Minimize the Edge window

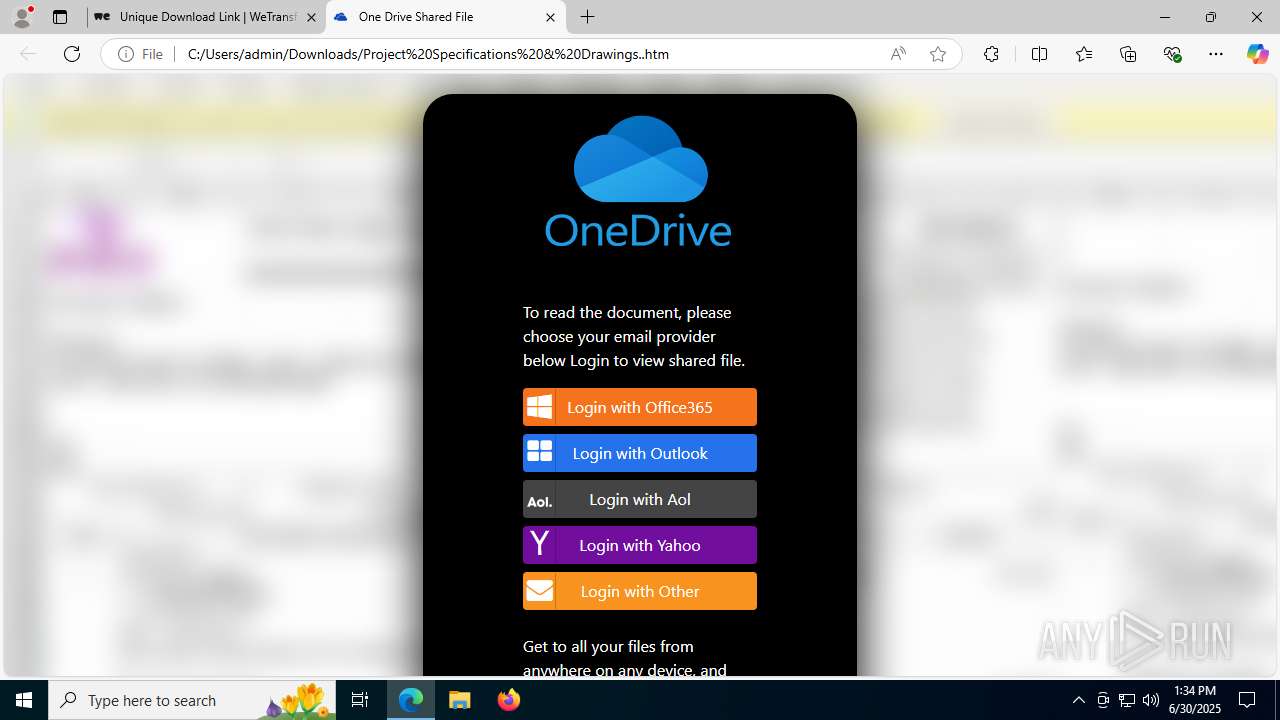point(1165,17)
